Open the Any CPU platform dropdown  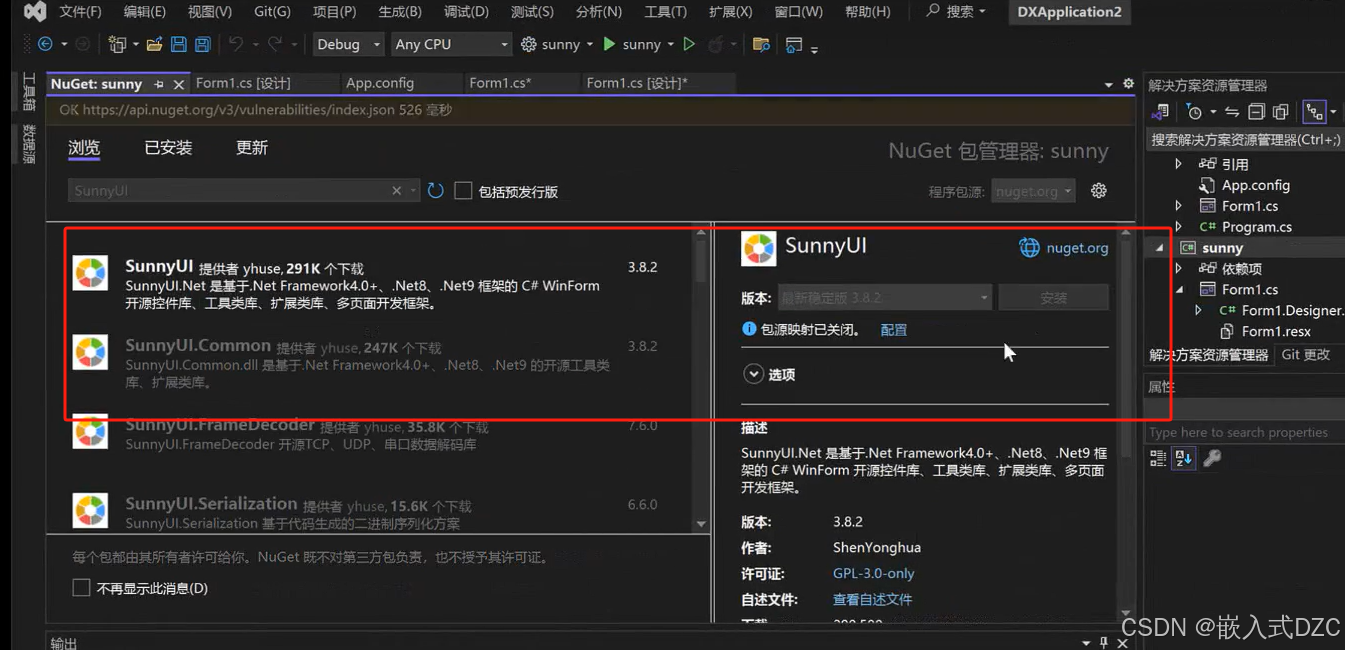coord(450,44)
